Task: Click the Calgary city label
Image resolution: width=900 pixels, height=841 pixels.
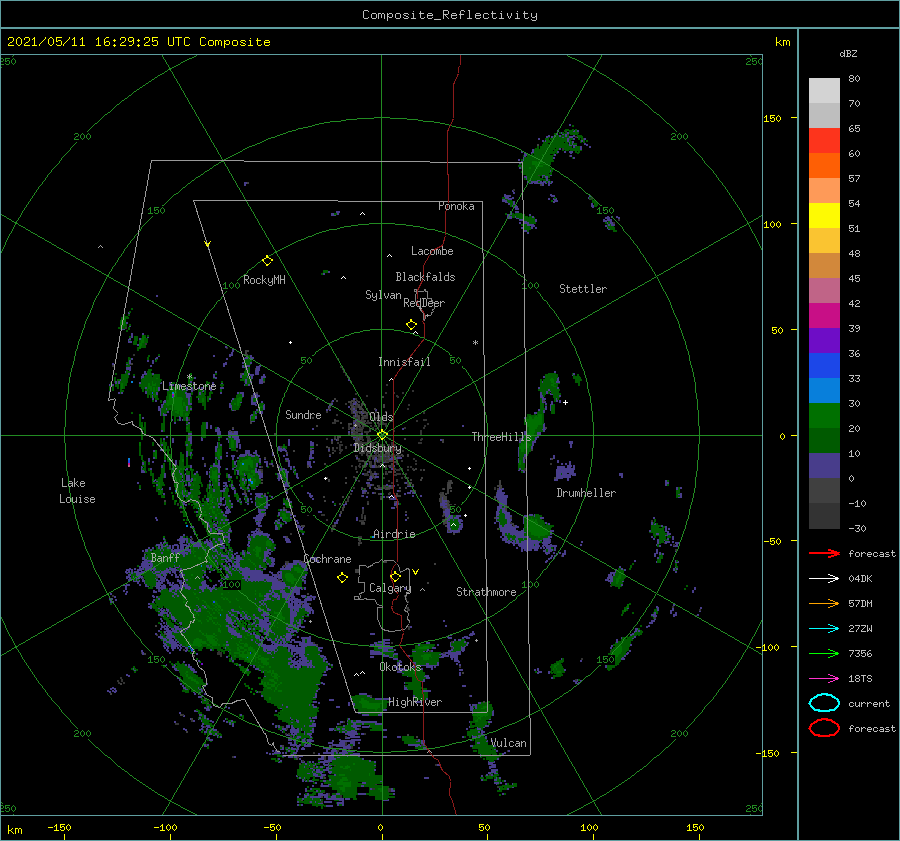Action: 390,588
